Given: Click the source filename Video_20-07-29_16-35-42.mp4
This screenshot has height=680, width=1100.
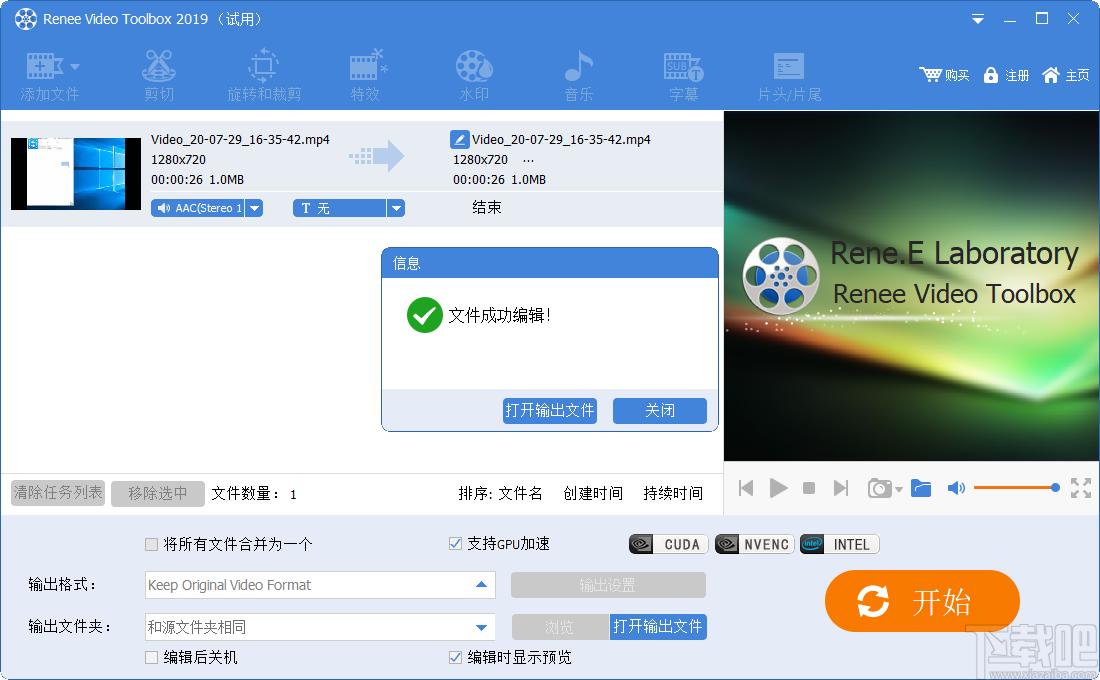Looking at the screenshot, I should (x=240, y=140).
